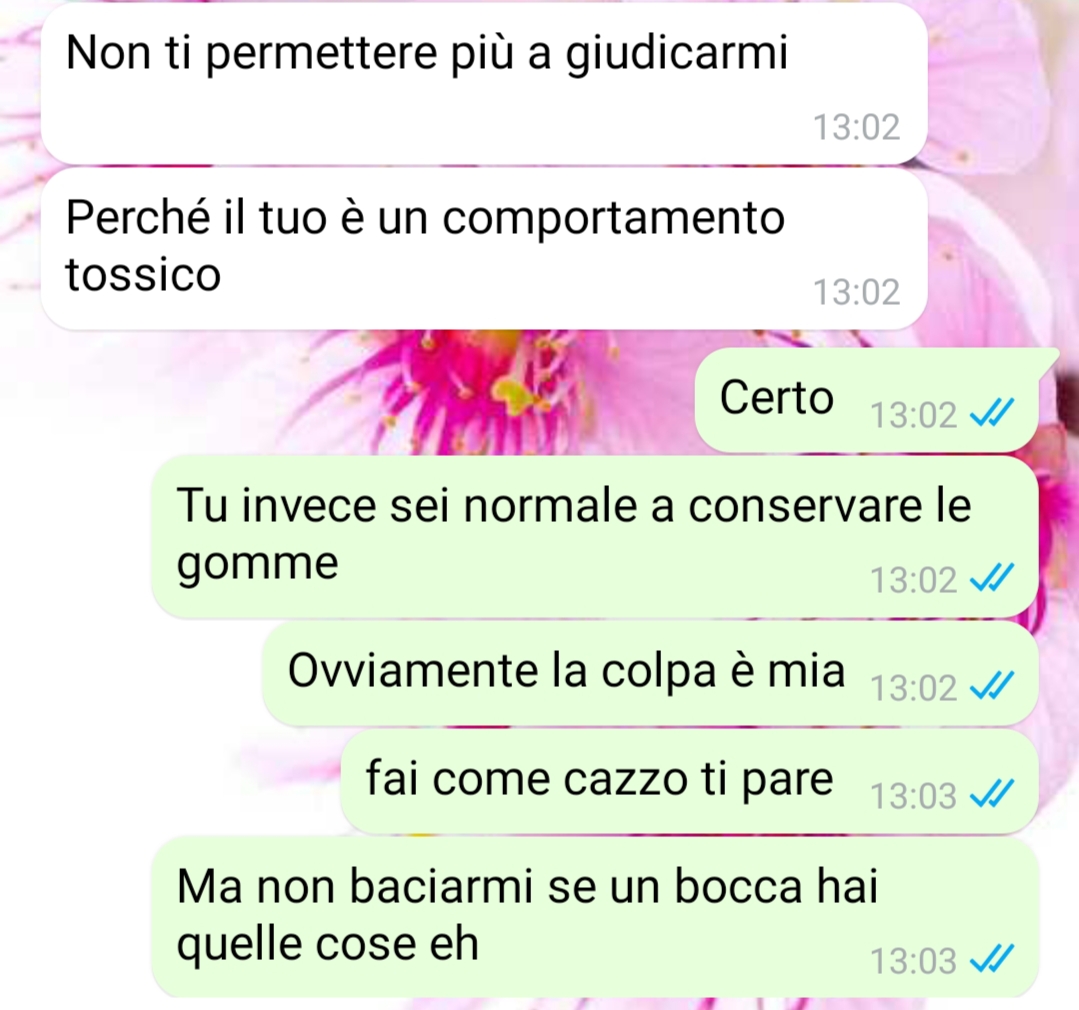Click double check next to 'Ovviamente la colpa è mia'

coord(991,687)
